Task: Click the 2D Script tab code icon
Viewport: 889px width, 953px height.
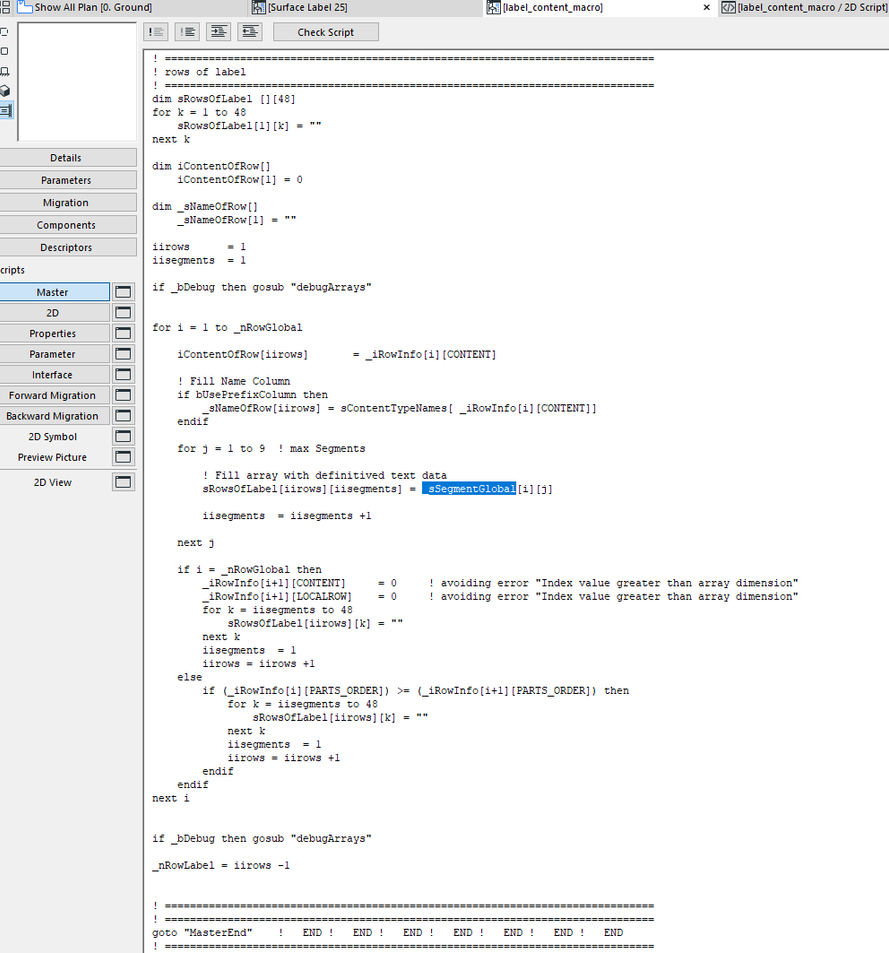Action: [x=728, y=7]
